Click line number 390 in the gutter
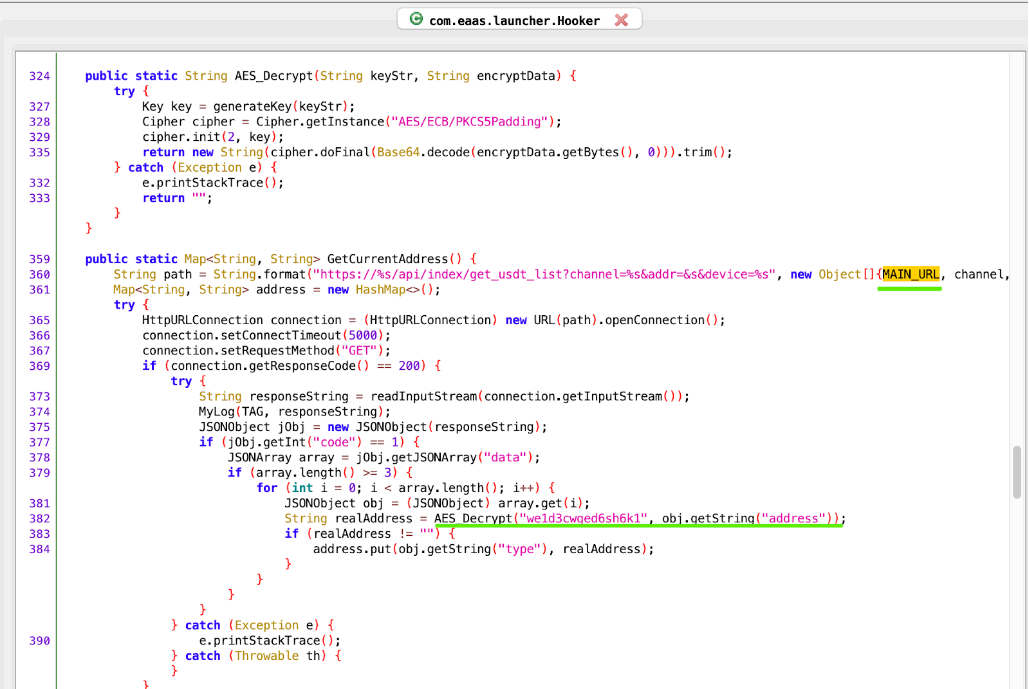The width and height of the screenshot is (1029, 689). click(39, 640)
